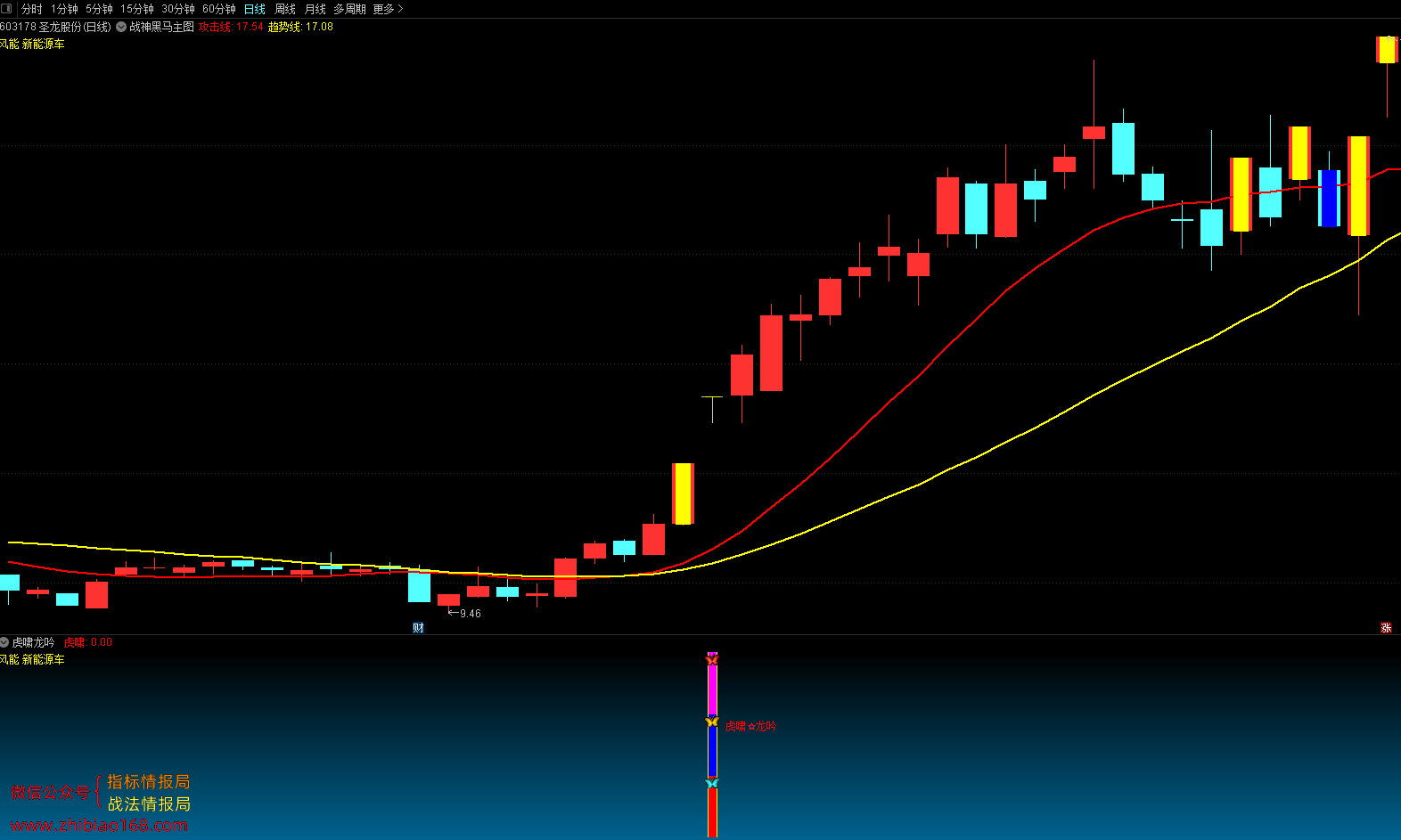Click the 虎啸: 0.00 value label
The image size is (1401, 840).
tap(87, 642)
